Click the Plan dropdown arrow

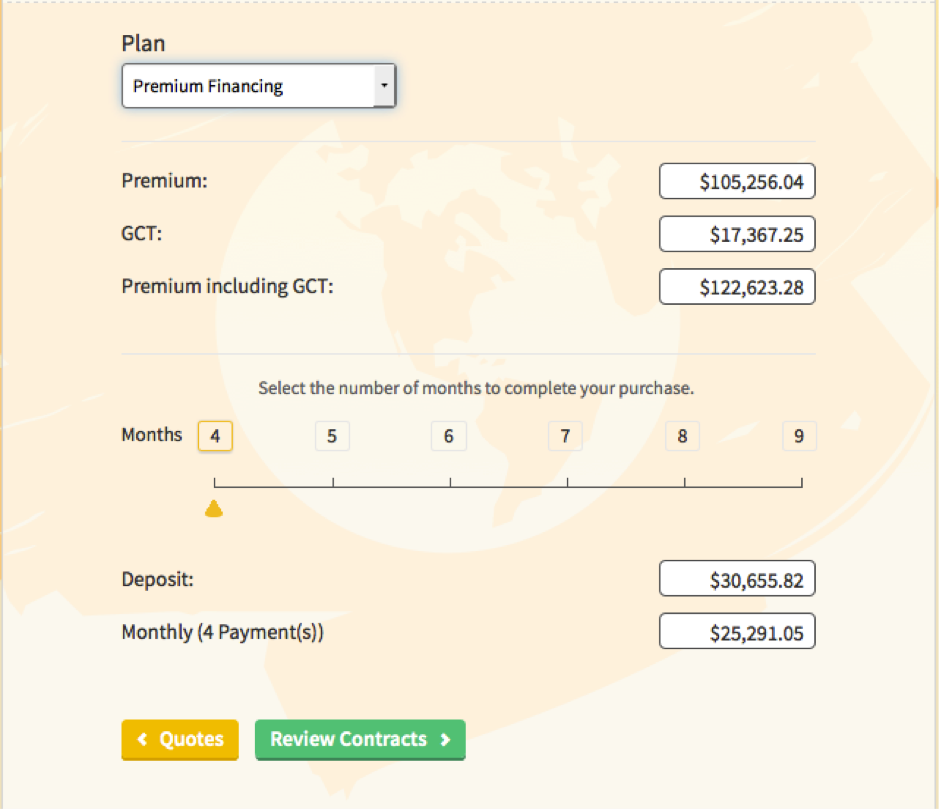tap(384, 87)
